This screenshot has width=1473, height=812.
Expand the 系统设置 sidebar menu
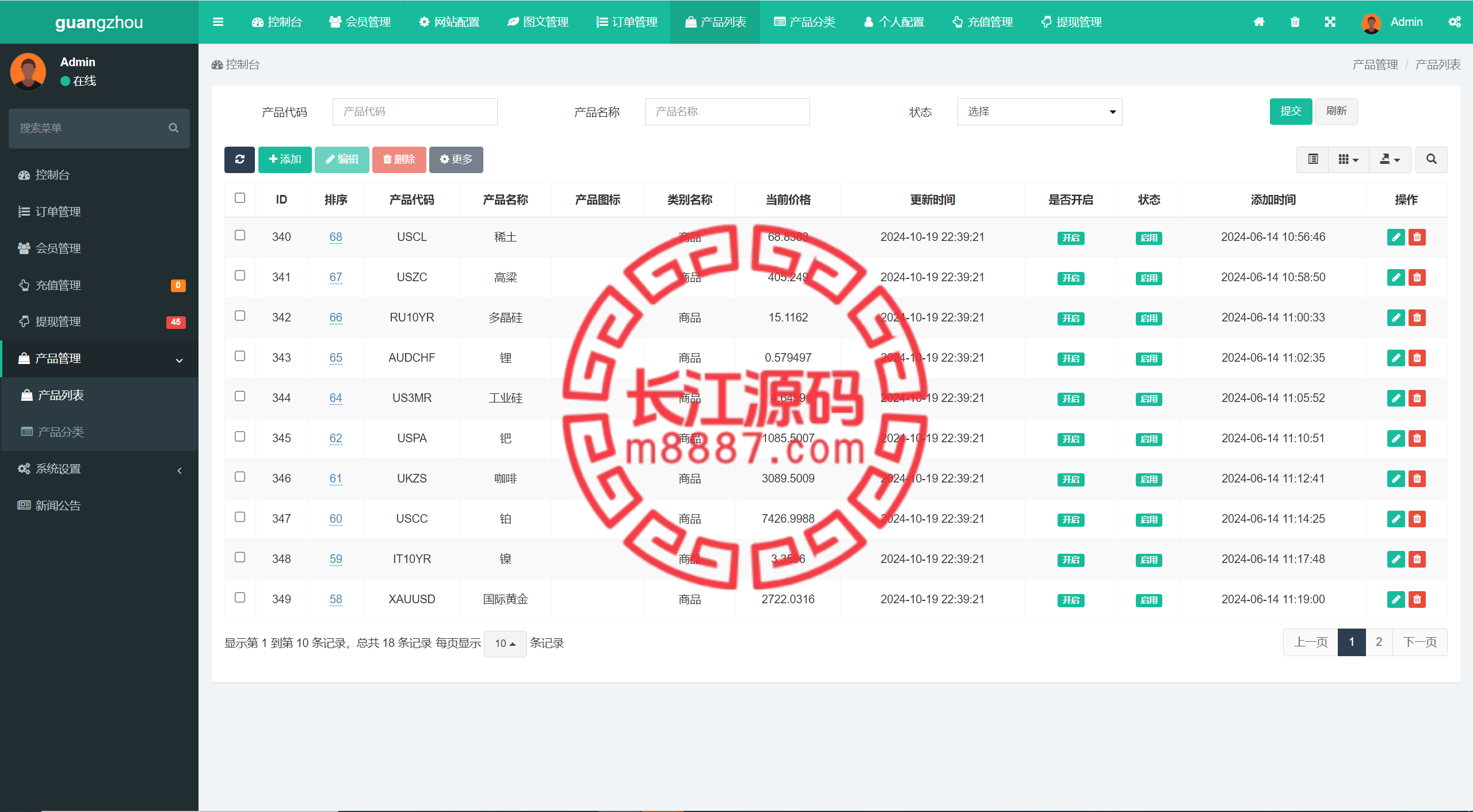pos(100,469)
